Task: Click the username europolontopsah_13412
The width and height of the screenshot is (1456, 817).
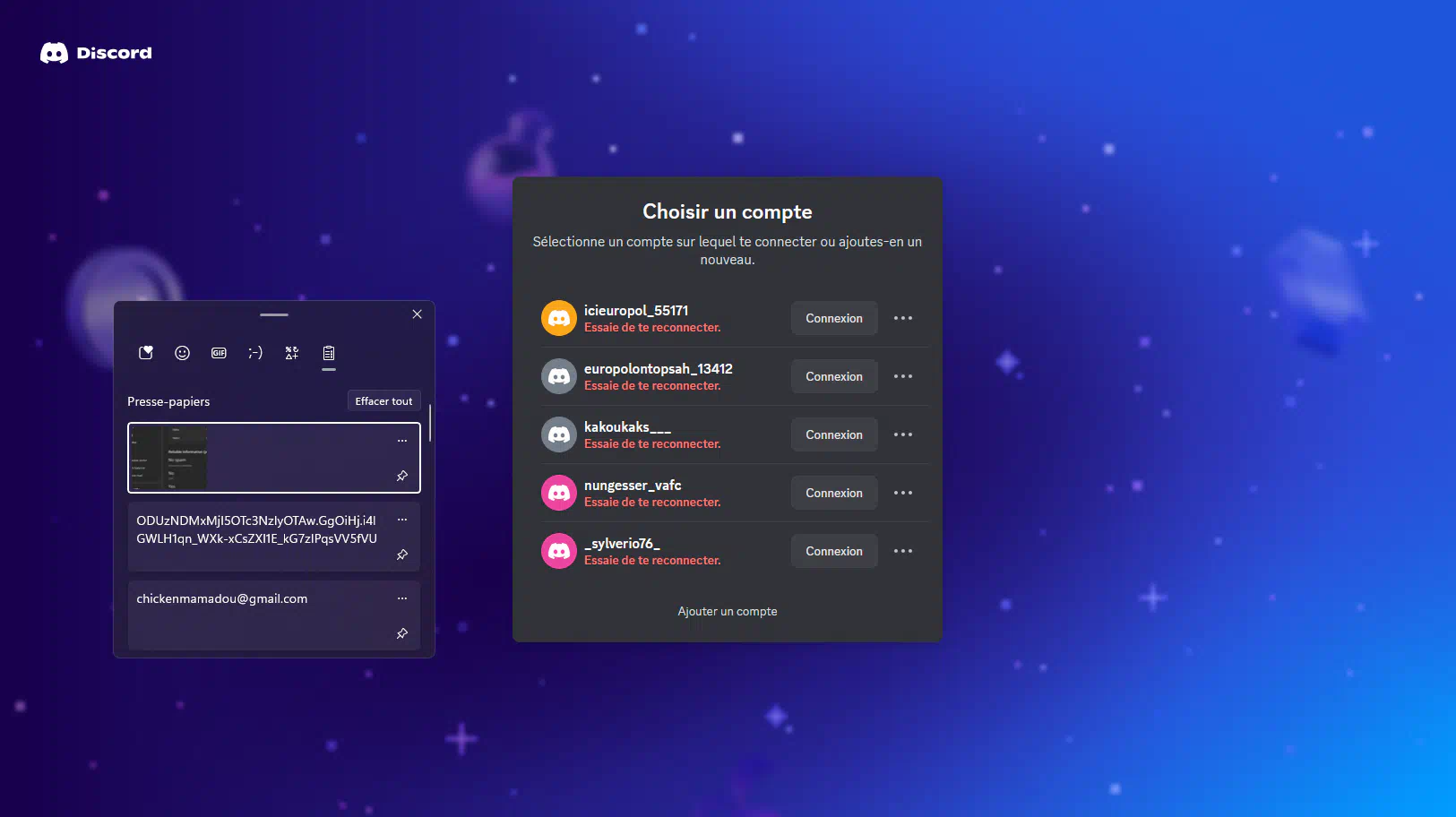Action: [x=659, y=369]
